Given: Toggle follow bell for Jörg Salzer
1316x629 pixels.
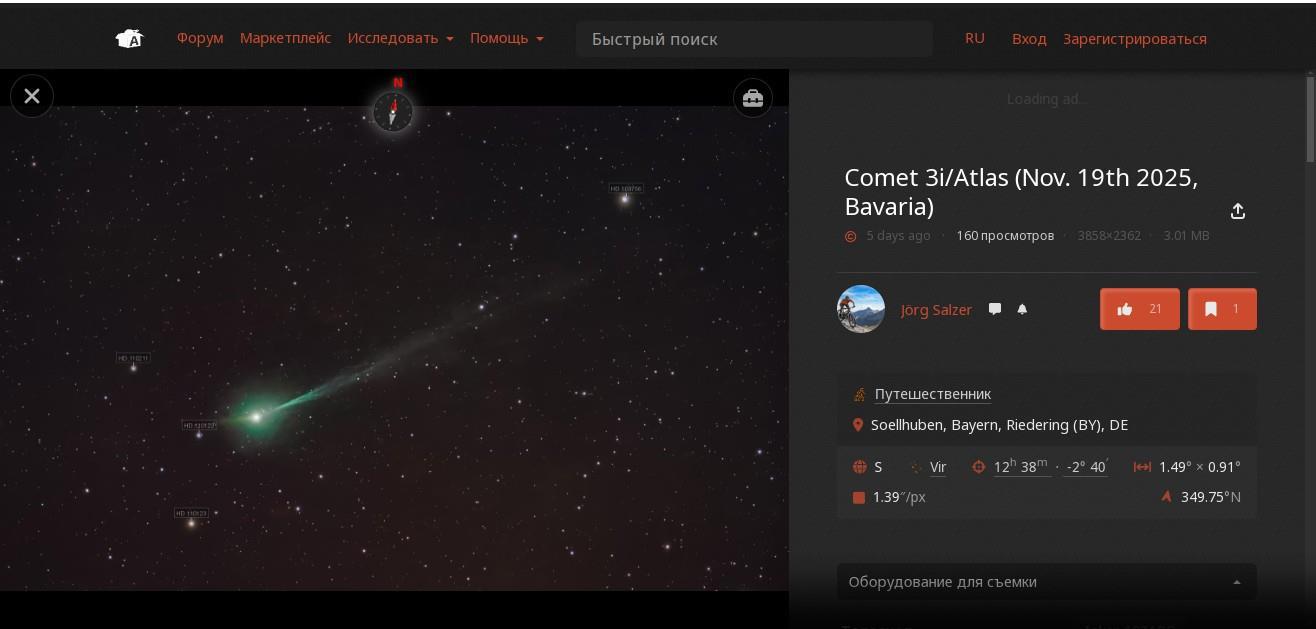Looking at the screenshot, I should click(x=1022, y=309).
